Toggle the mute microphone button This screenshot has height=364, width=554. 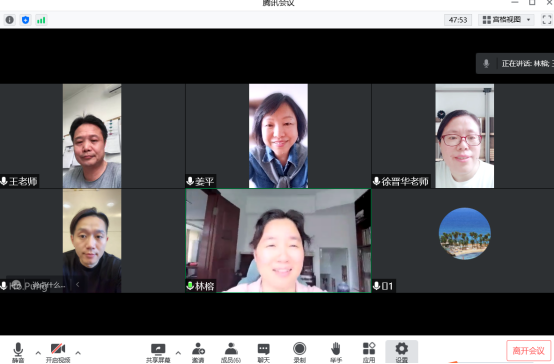click(x=18, y=352)
